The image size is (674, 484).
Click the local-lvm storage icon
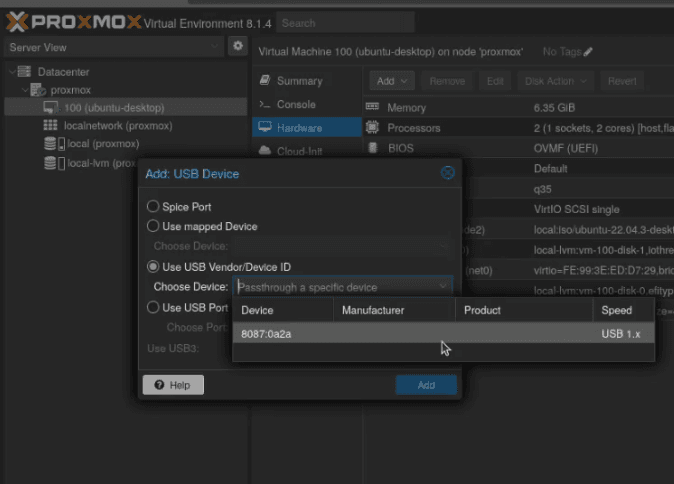point(55,163)
